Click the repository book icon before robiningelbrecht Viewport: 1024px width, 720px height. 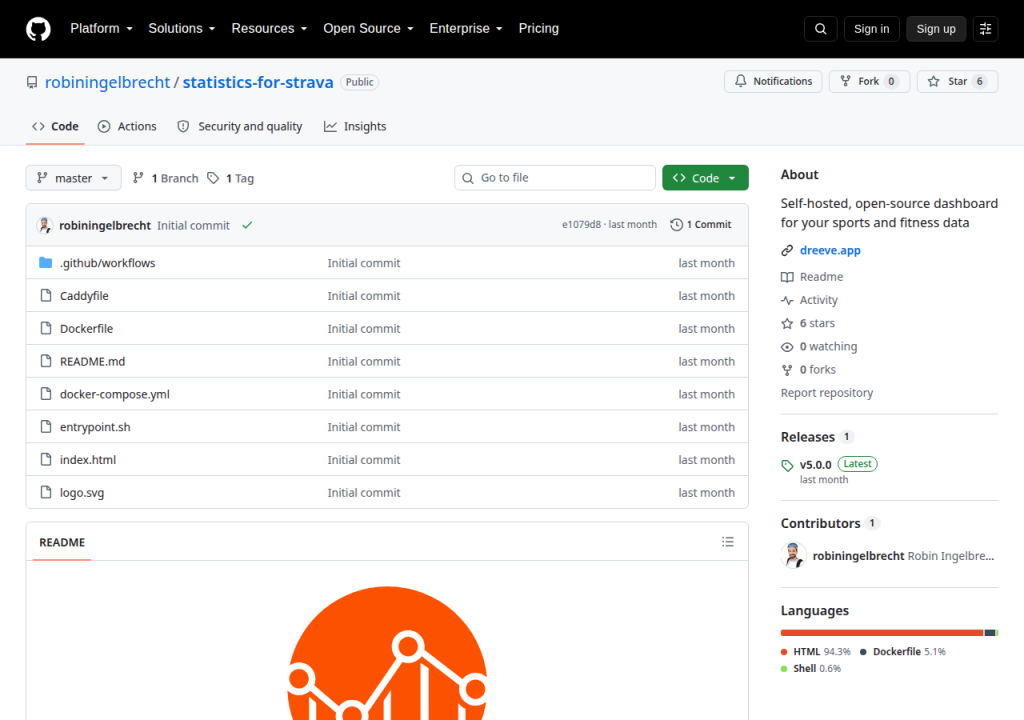tap(32, 82)
